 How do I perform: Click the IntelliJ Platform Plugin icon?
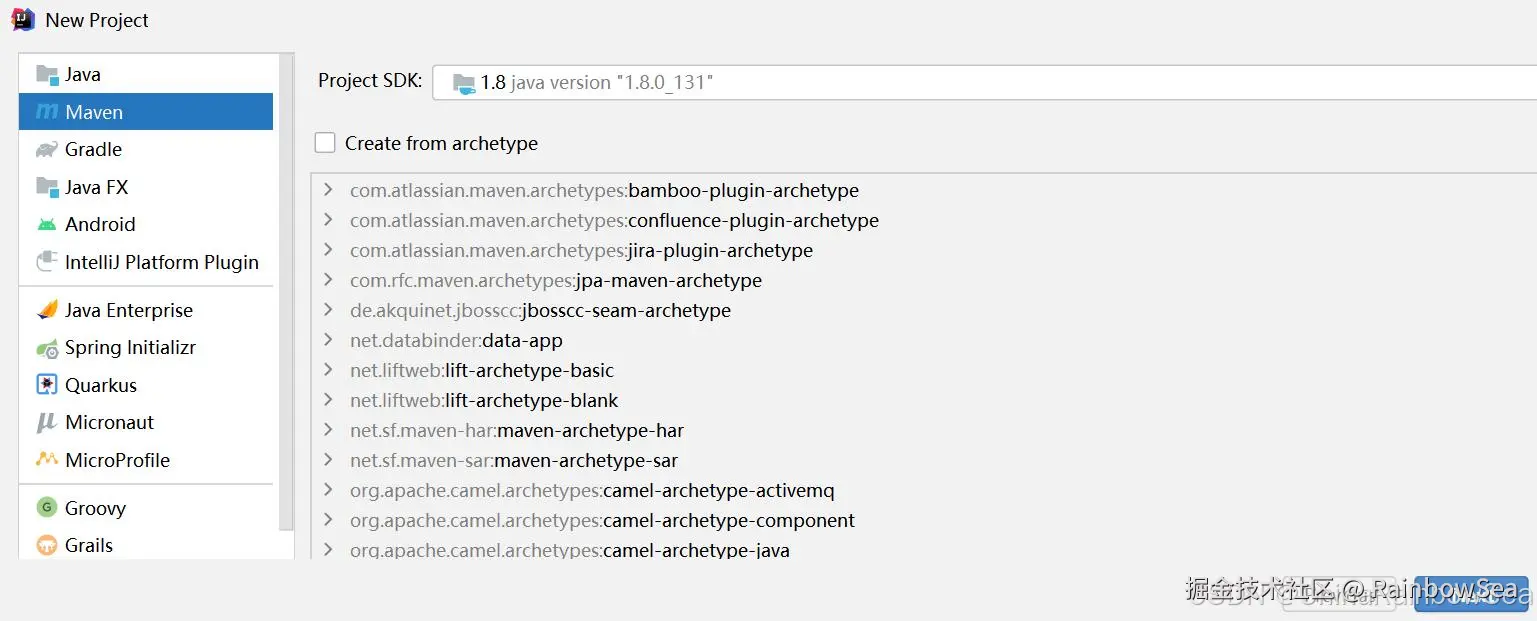point(47,262)
